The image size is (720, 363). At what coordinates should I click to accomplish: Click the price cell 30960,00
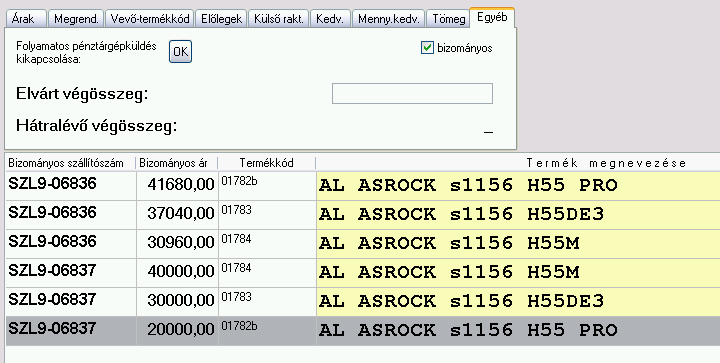point(177,244)
